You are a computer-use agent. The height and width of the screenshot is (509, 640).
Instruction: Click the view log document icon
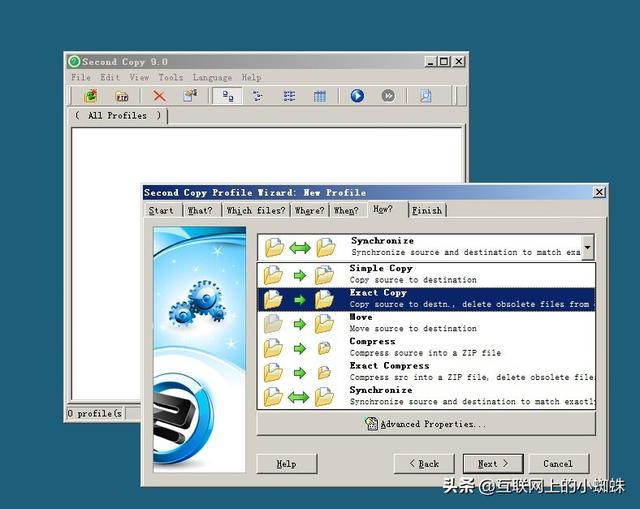tap(426, 96)
